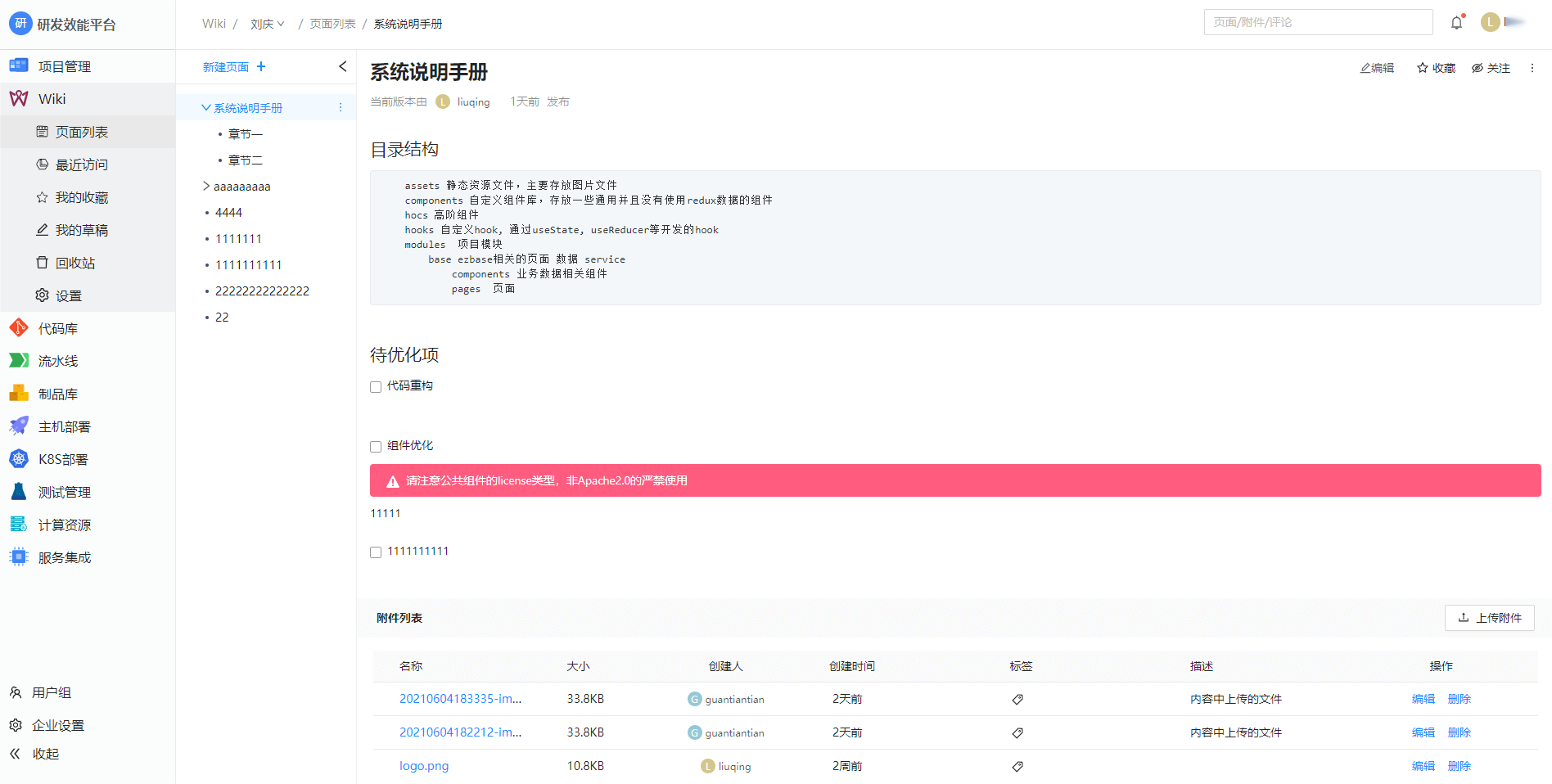This screenshot has height=784, width=1552.
Task: Open the 刘庆 breadcrumb dropdown
Action: coord(267,24)
